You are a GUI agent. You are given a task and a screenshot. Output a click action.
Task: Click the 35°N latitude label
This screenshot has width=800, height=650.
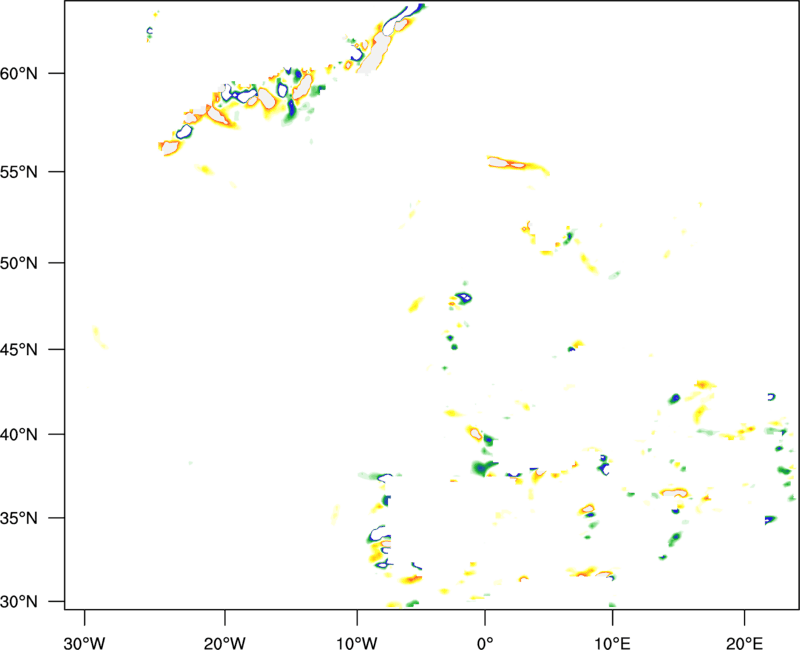coord(19,518)
